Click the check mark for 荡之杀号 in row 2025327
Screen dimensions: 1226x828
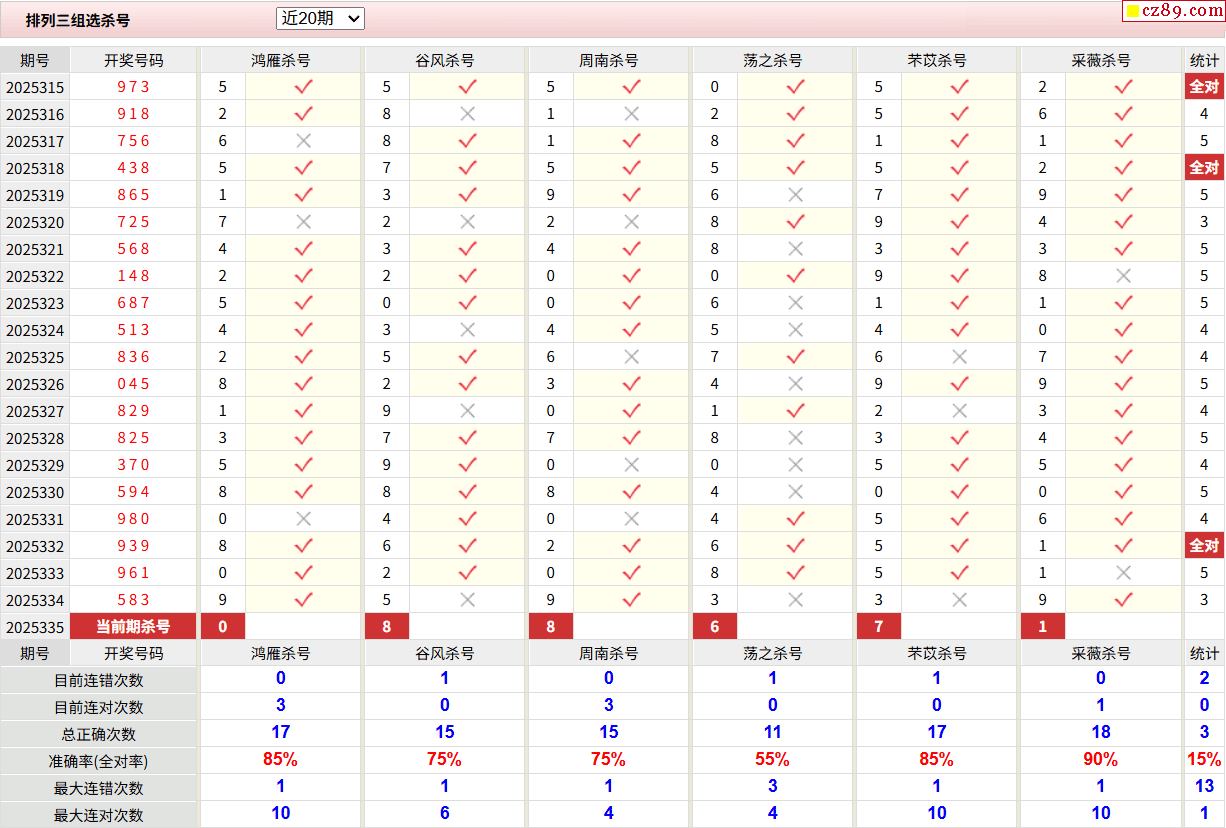pos(795,411)
